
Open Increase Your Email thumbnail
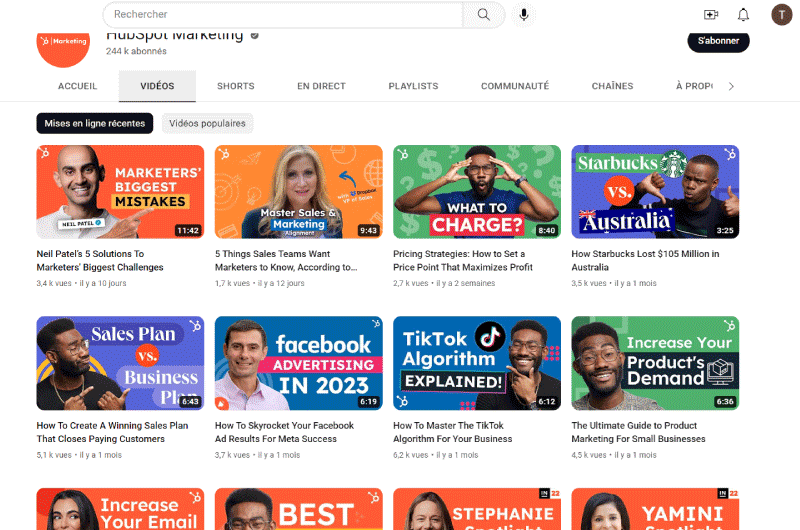[120, 509]
